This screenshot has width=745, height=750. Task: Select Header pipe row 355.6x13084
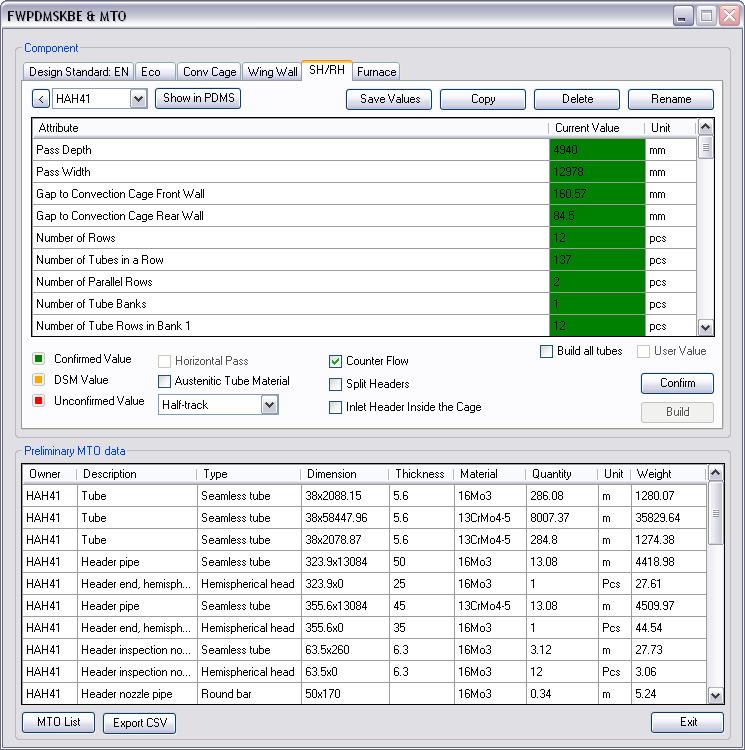tap(364, 606)
